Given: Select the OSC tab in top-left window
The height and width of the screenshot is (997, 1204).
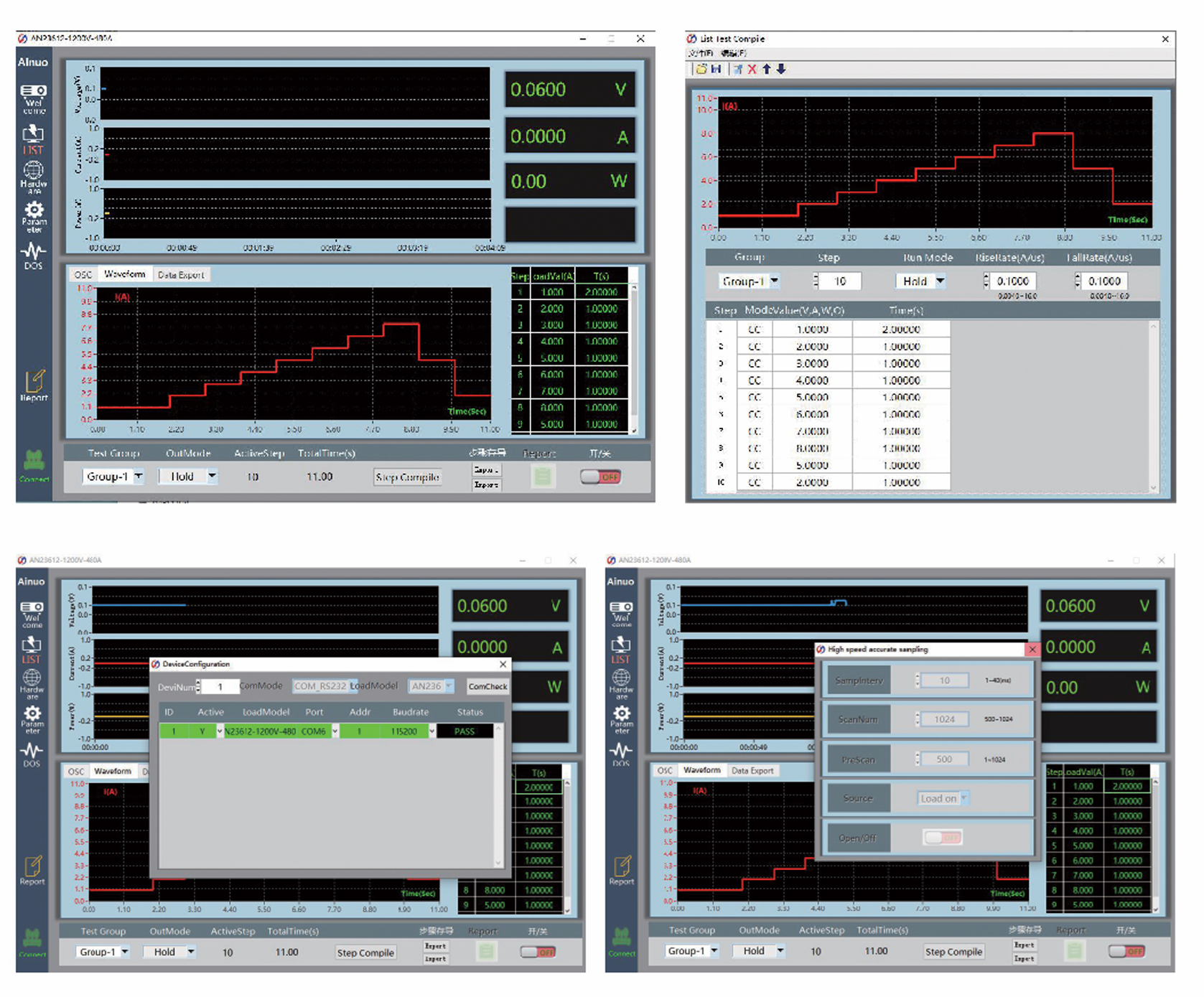Looking at the screenshot, I should (x=83, y=275).
